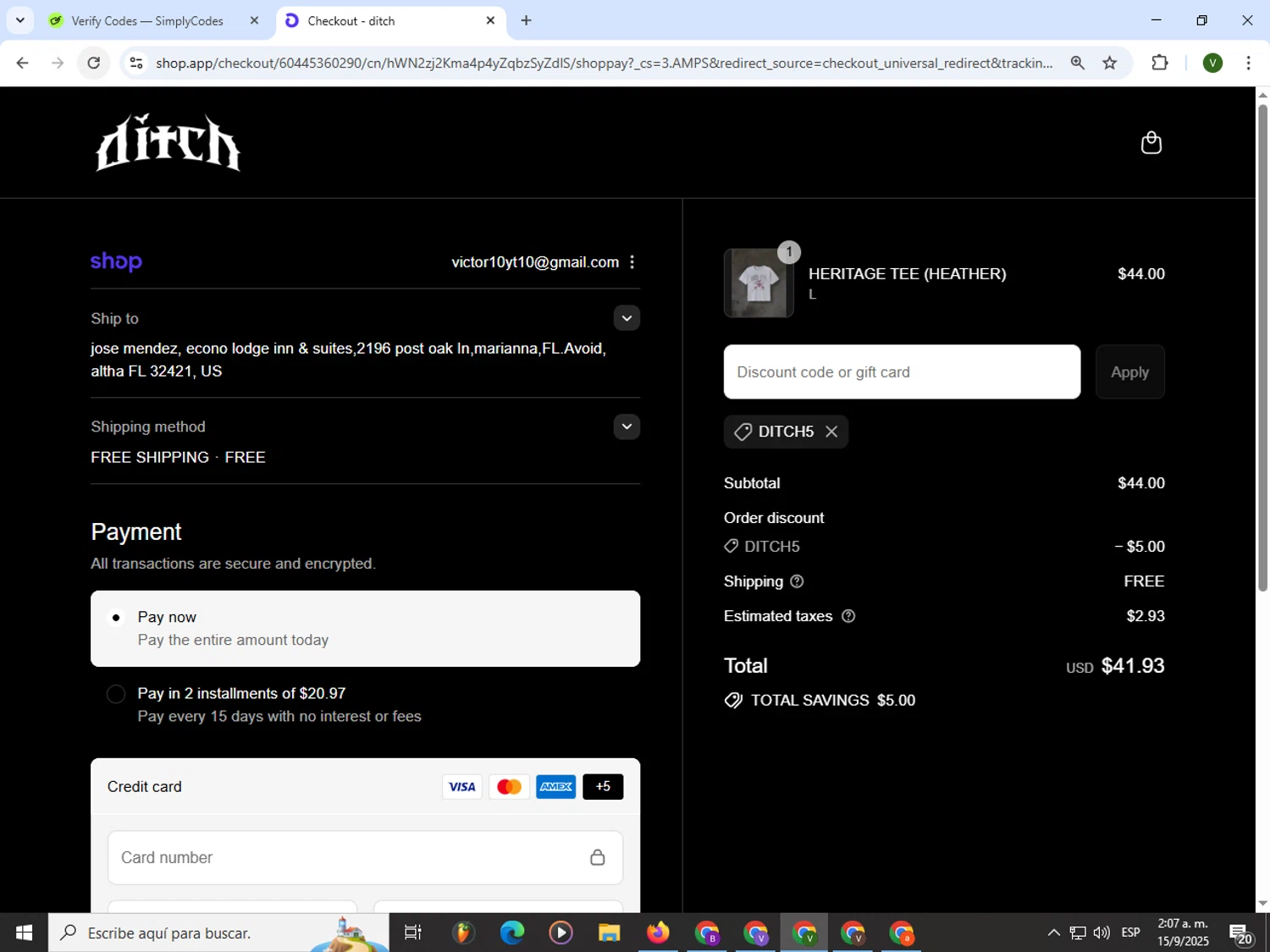
Task: Click the Shipping help question icon
Action: [x=797, y=581]
